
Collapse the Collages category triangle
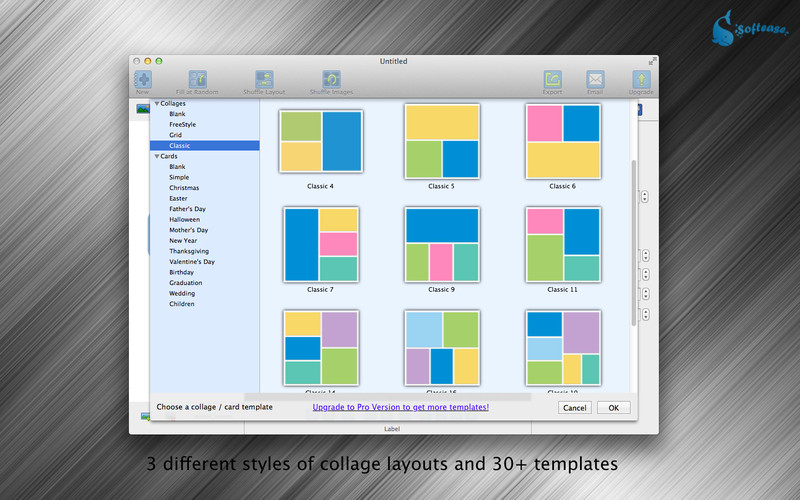click(x=156, y=104)
